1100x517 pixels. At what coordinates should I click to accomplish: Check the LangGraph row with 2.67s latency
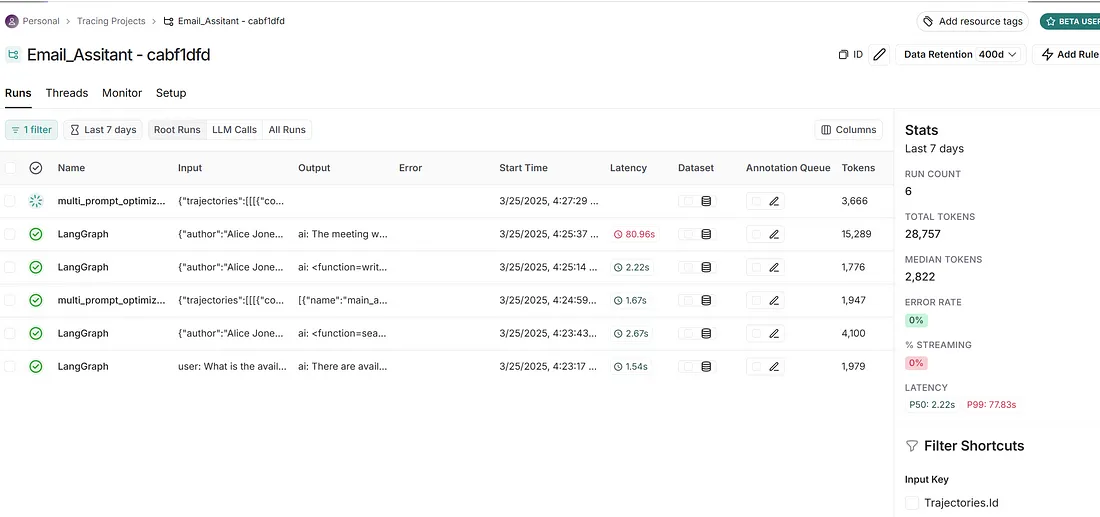[x=10, y=333]
